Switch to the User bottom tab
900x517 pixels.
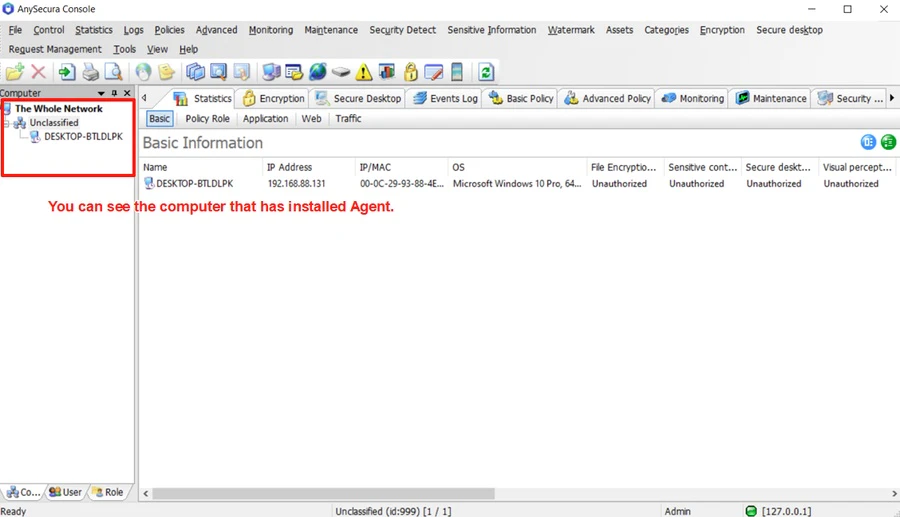point(65,492)
